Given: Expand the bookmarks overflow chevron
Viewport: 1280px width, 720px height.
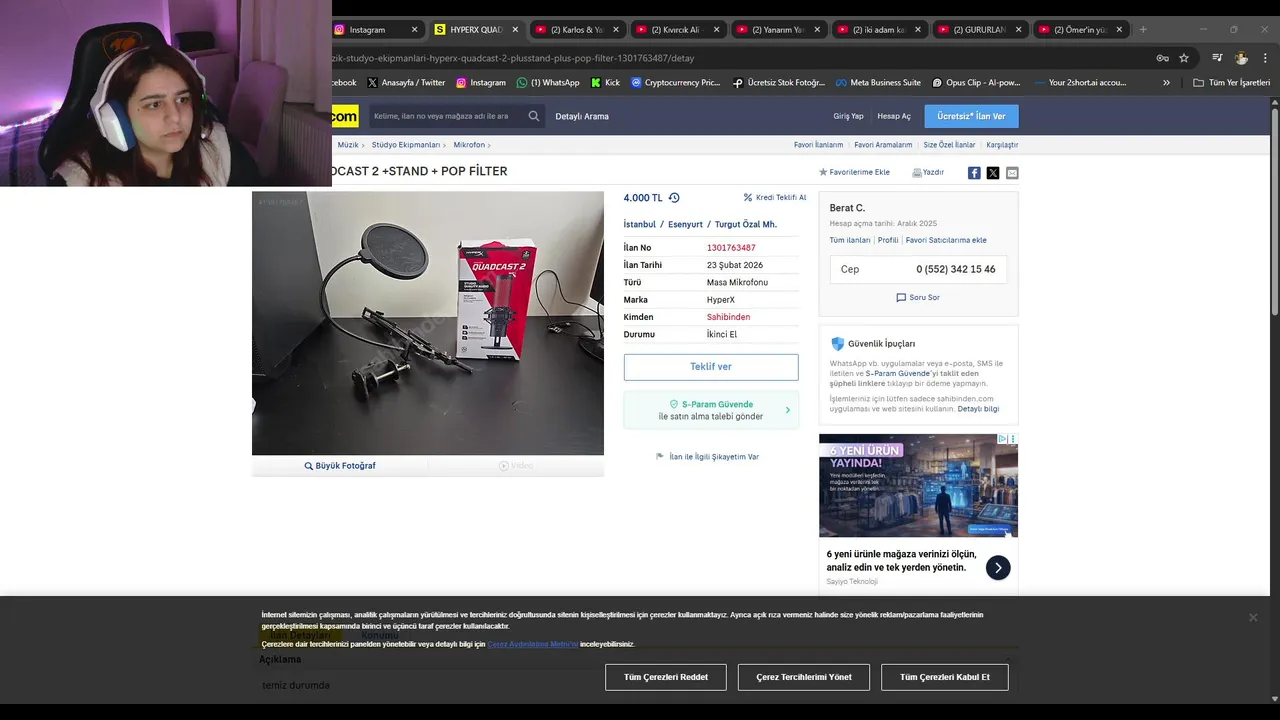Looking at the screenshot, I should [1166, 83].
